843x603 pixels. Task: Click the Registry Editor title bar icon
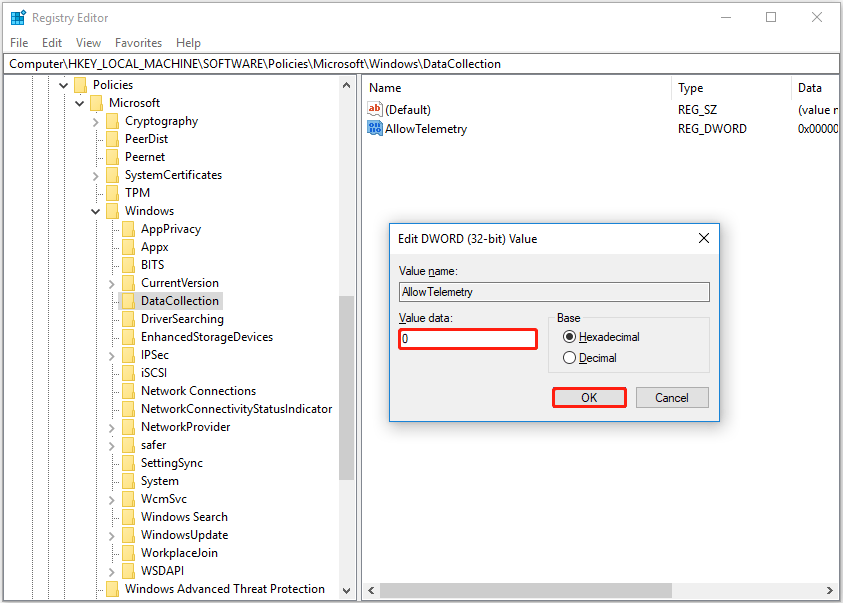17,17
